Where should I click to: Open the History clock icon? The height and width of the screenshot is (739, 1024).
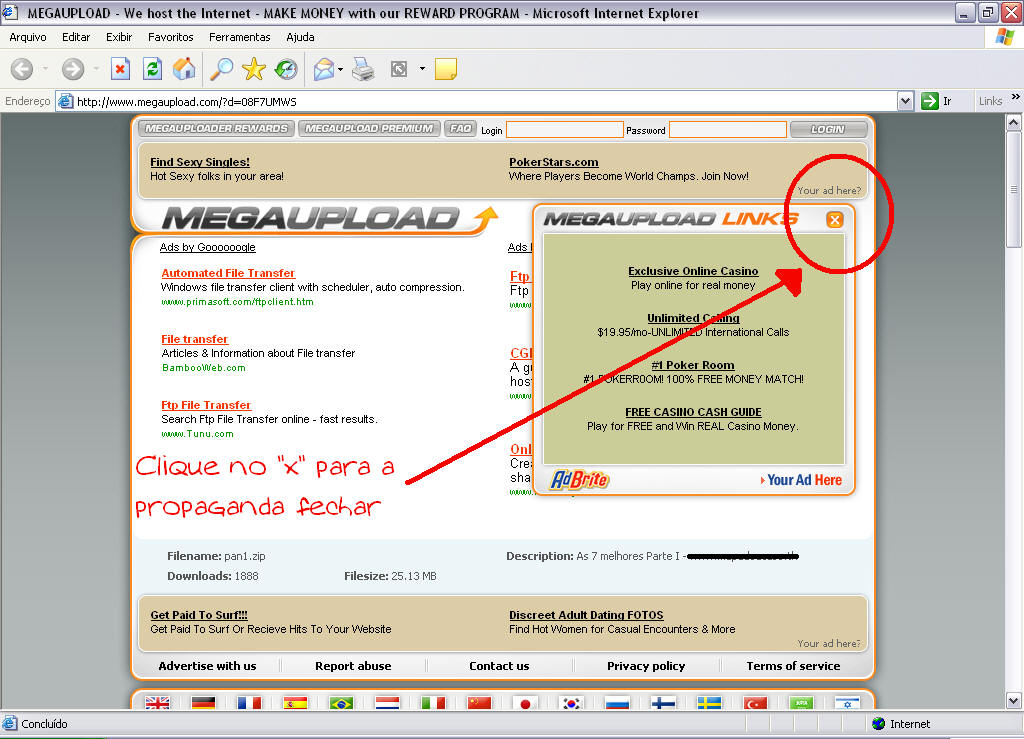click(286, 69)
